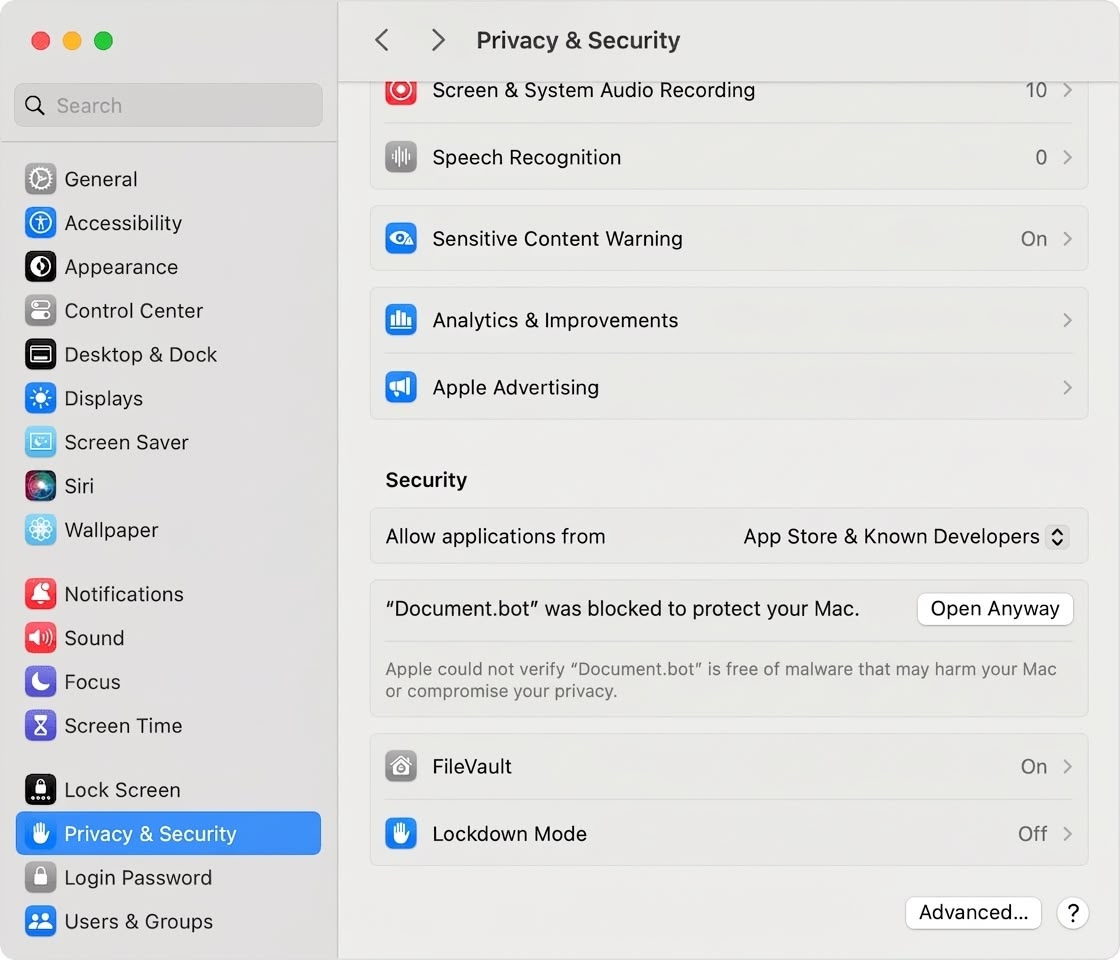
Task: Open Analytics & Improvements chart icon
Action: 401,319
